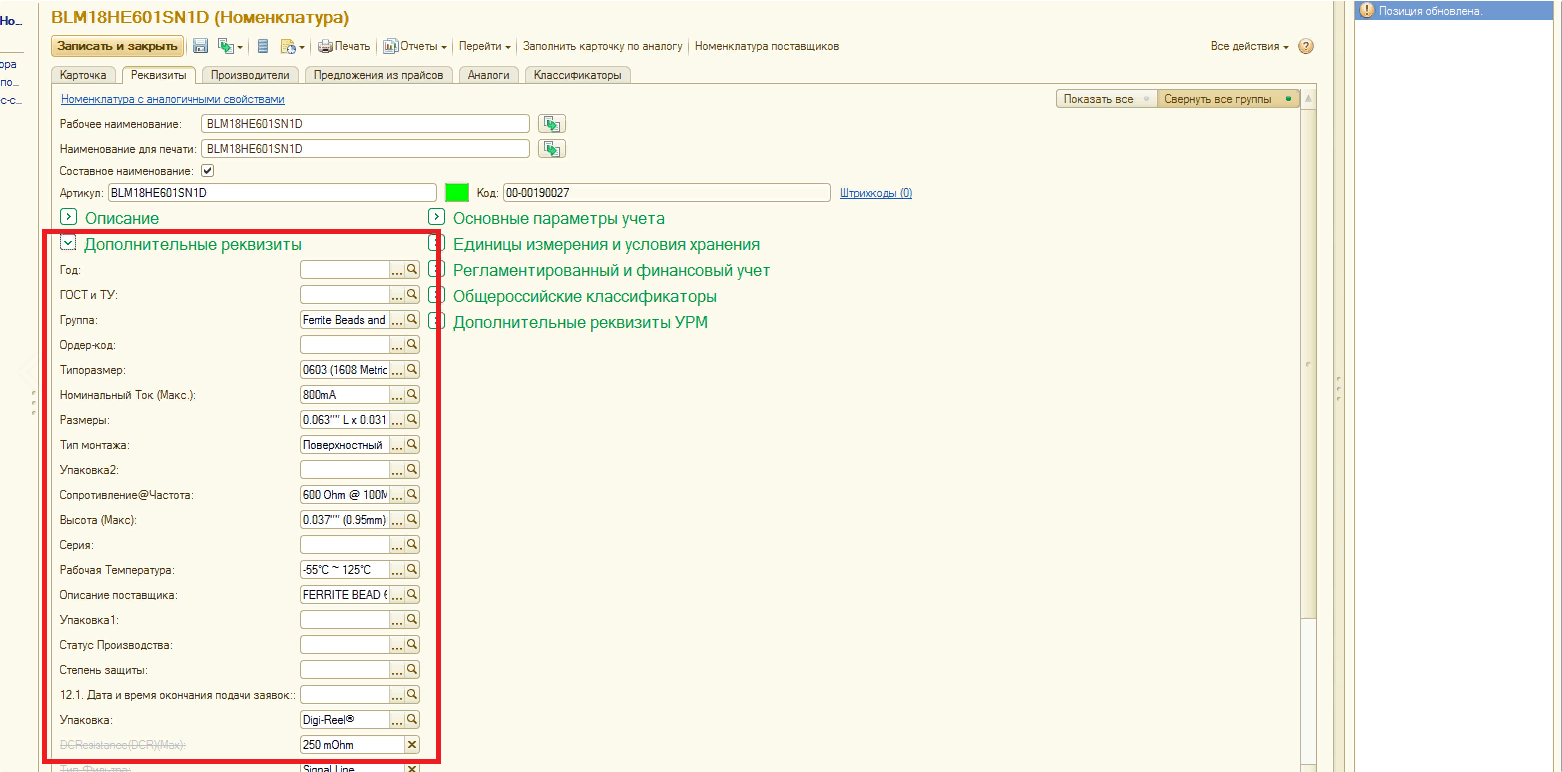Screen dimensions: 1562x772
Task: Expand the Описание group
Action: click(x=68, y=218)
